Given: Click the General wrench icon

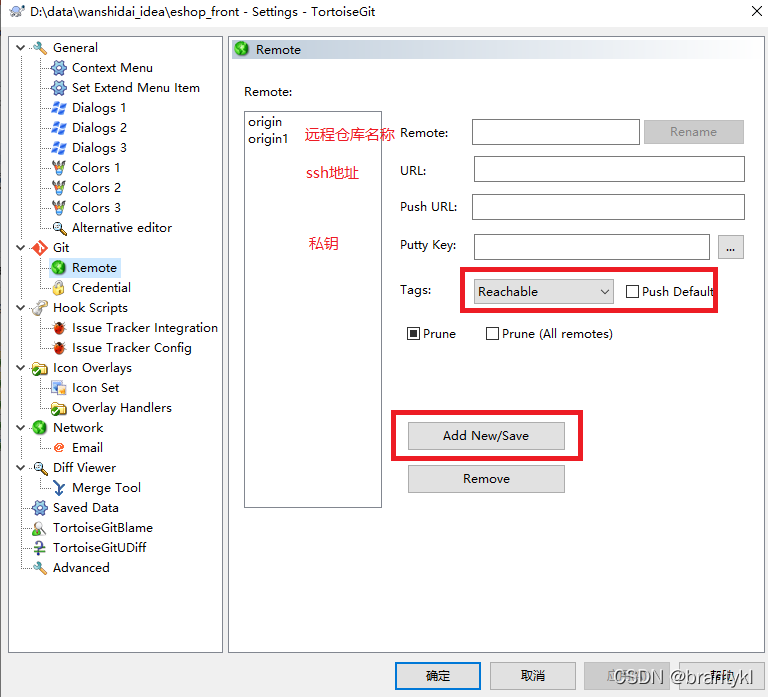Looking at the screenshot, I should coord(40,48).
